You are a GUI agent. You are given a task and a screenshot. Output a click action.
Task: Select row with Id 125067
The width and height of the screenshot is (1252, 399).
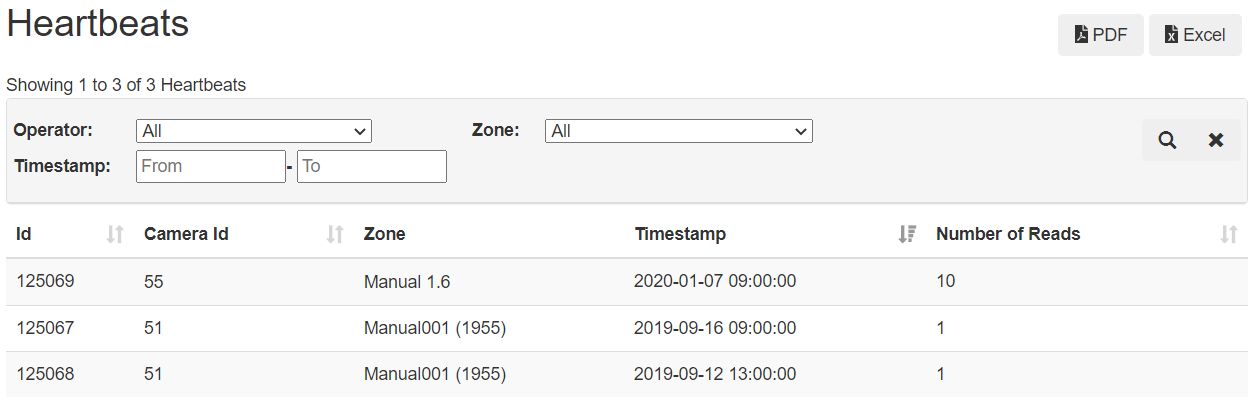627,328
